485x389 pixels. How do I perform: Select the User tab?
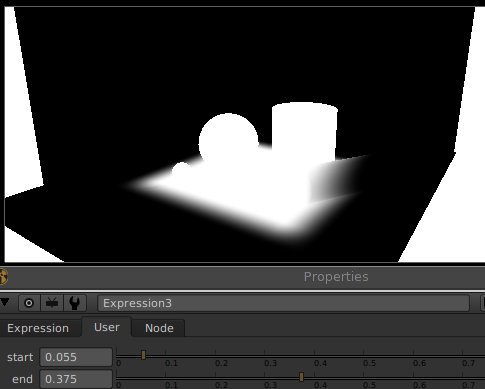(107, 327)
